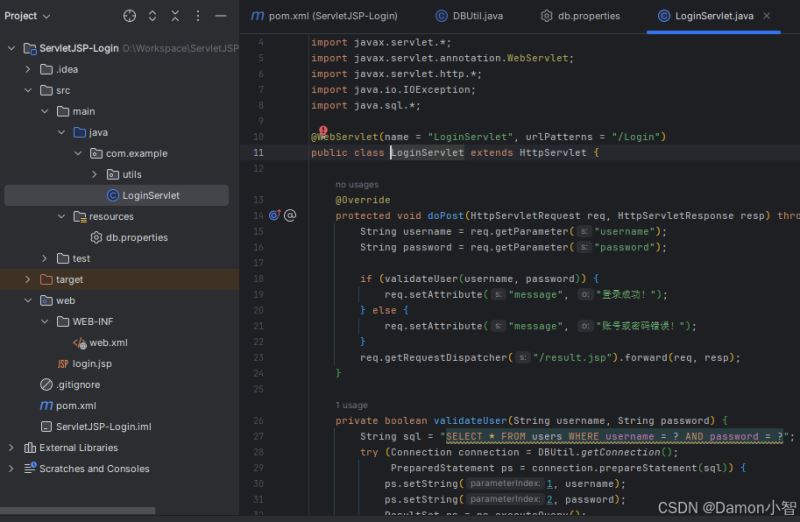Click the Expand All icon in Project panel

(152, 16)
